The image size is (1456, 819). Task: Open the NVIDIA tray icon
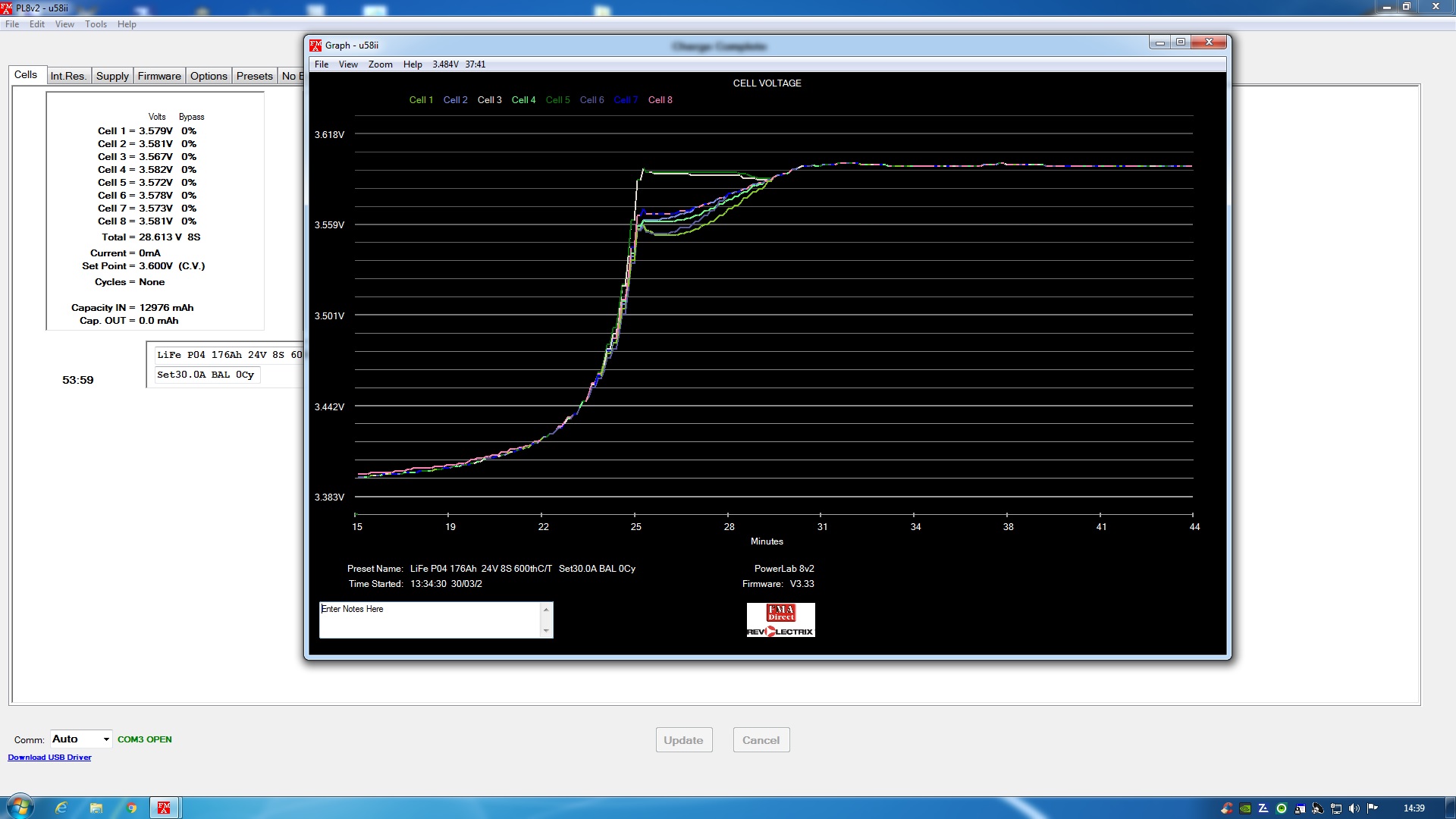1245,808
